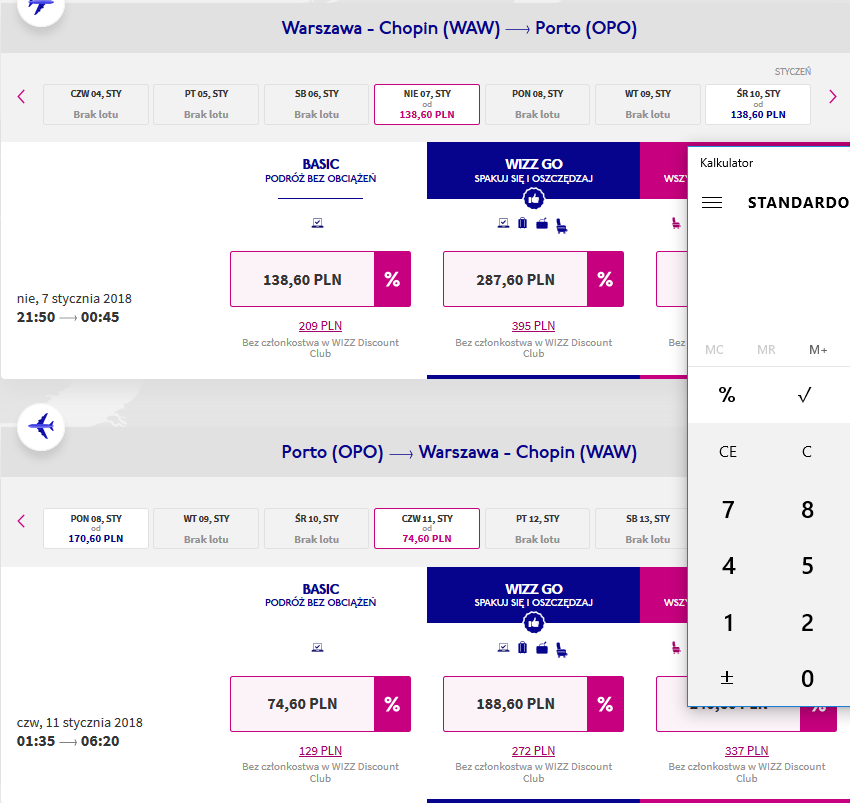Click the calculator M+ memory key
850x803 pixels.
[x=818, y=350]
